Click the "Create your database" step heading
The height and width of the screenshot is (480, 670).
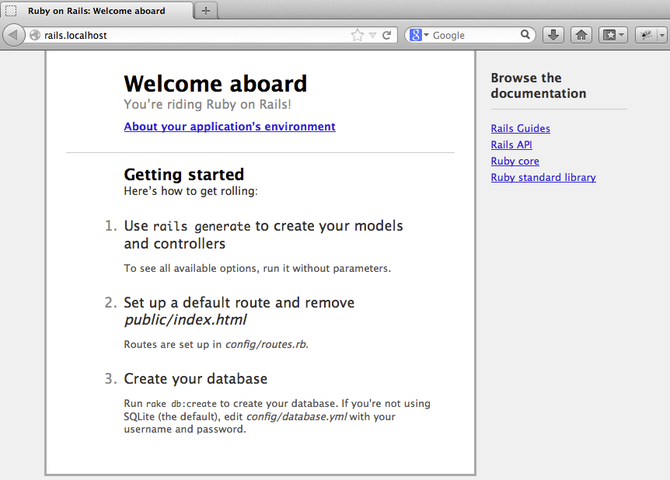(x=196, y=379)
